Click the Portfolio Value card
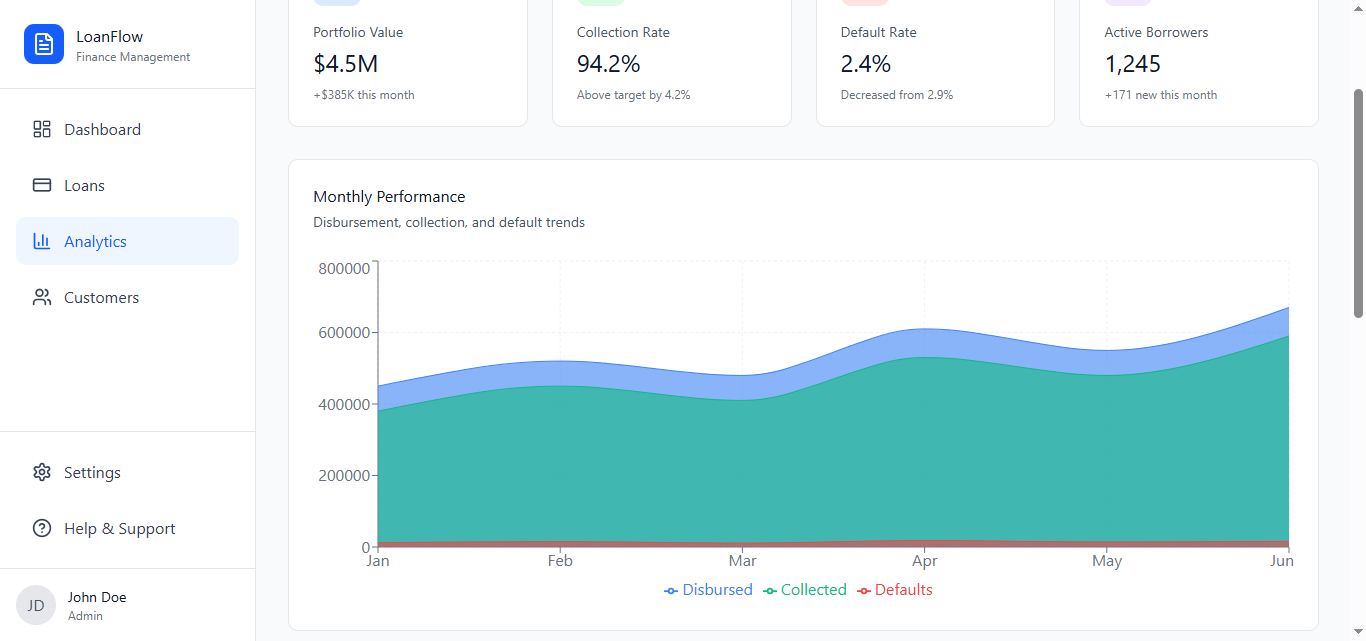The image size is (1366, 641). pos(408,62)
